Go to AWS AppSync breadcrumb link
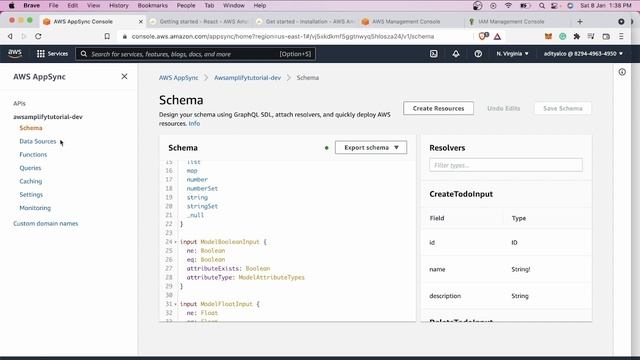The height and width of the screenshot is (360, 640). (178, 78)
